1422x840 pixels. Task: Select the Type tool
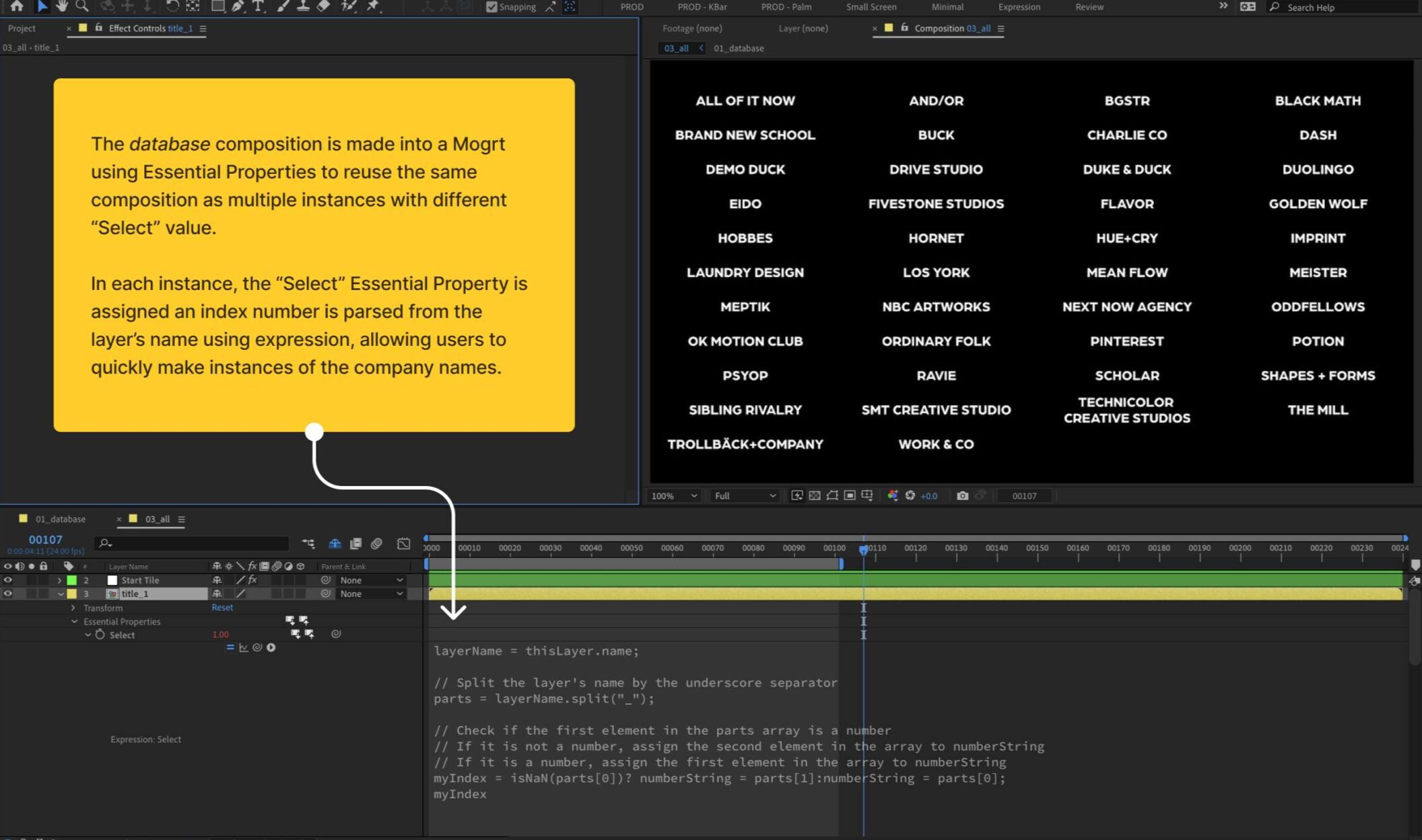tap(258, 6)
